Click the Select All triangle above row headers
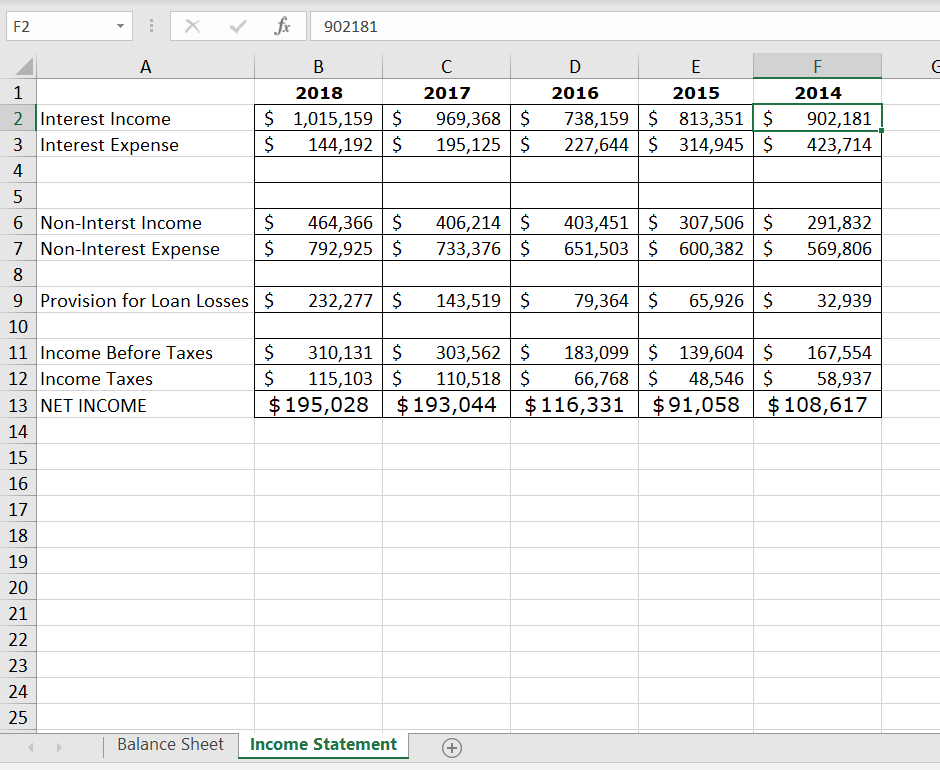The height and width of the screenshot is (770, 940). [24, 66]
